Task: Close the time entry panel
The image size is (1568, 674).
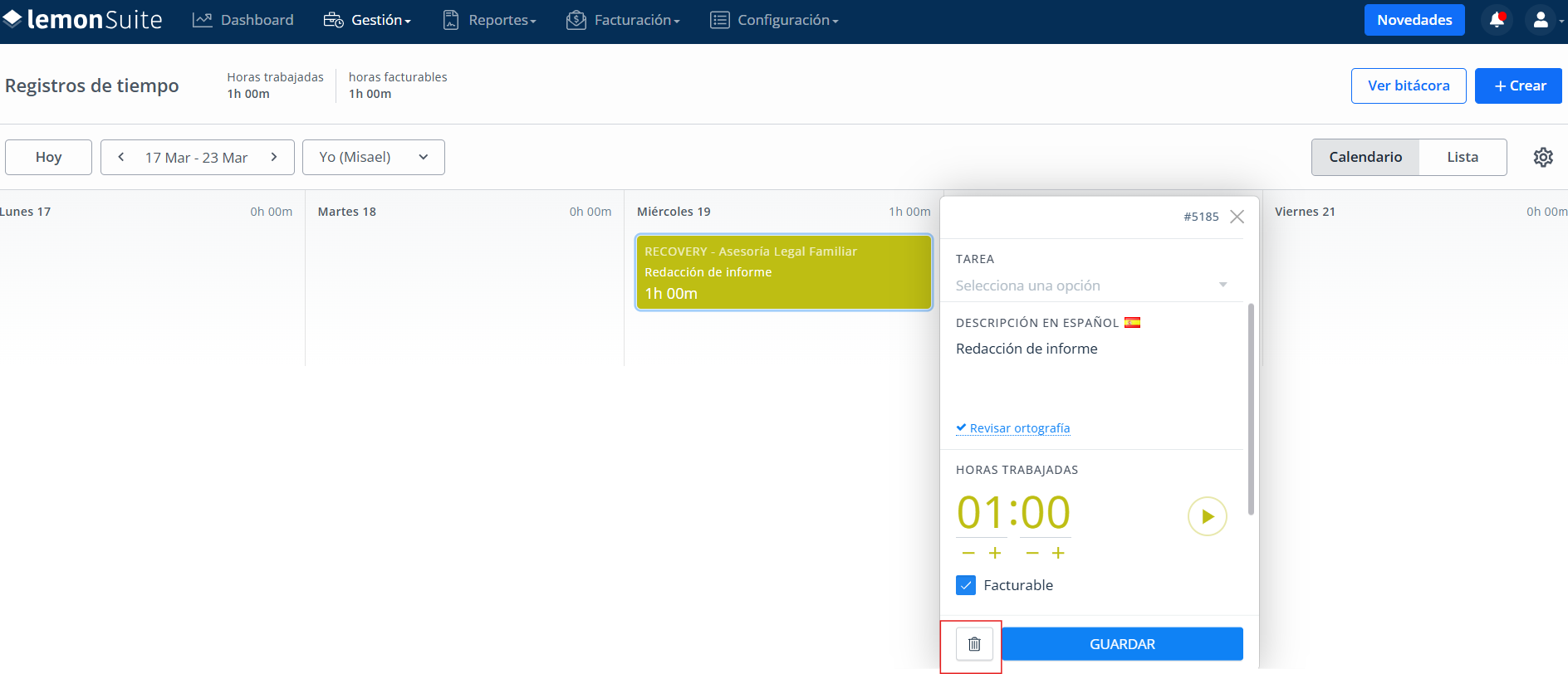Action: (1237, 217)
